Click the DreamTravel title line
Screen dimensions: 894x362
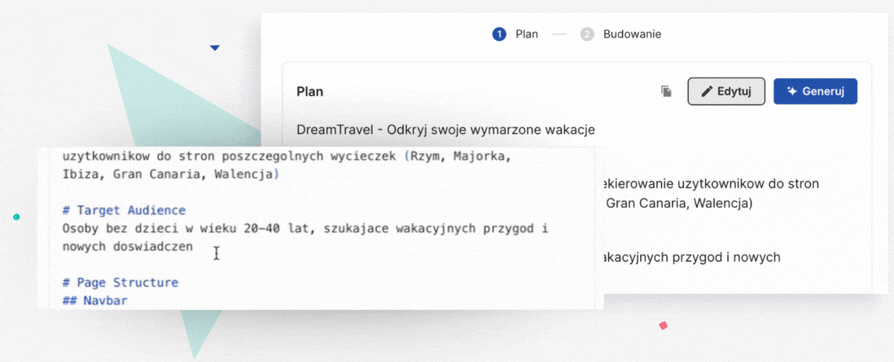click(x=445, y=130)
